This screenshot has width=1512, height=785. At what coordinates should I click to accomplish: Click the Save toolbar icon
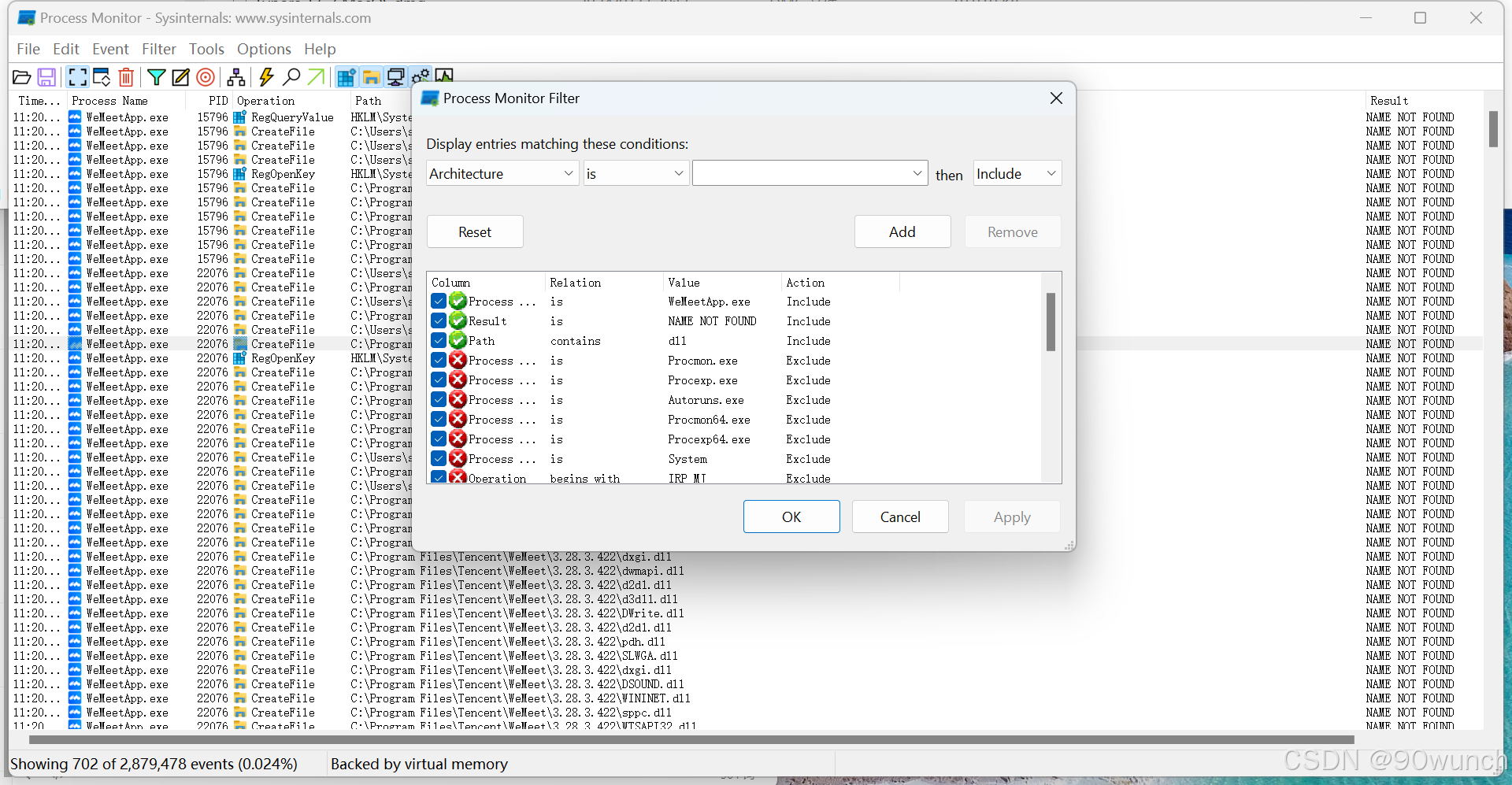(x=47, y=77)
